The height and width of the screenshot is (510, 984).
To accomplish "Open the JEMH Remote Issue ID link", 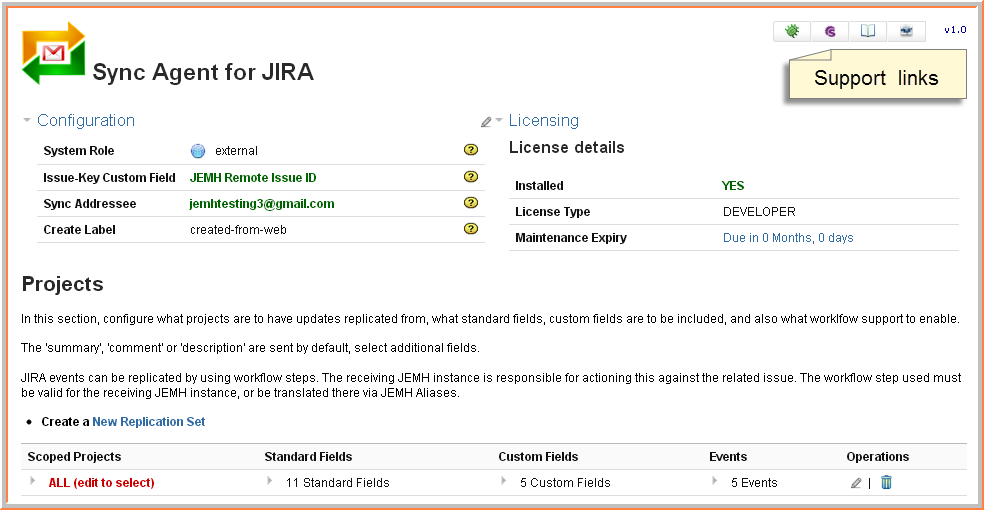I will tap(253, 178).
